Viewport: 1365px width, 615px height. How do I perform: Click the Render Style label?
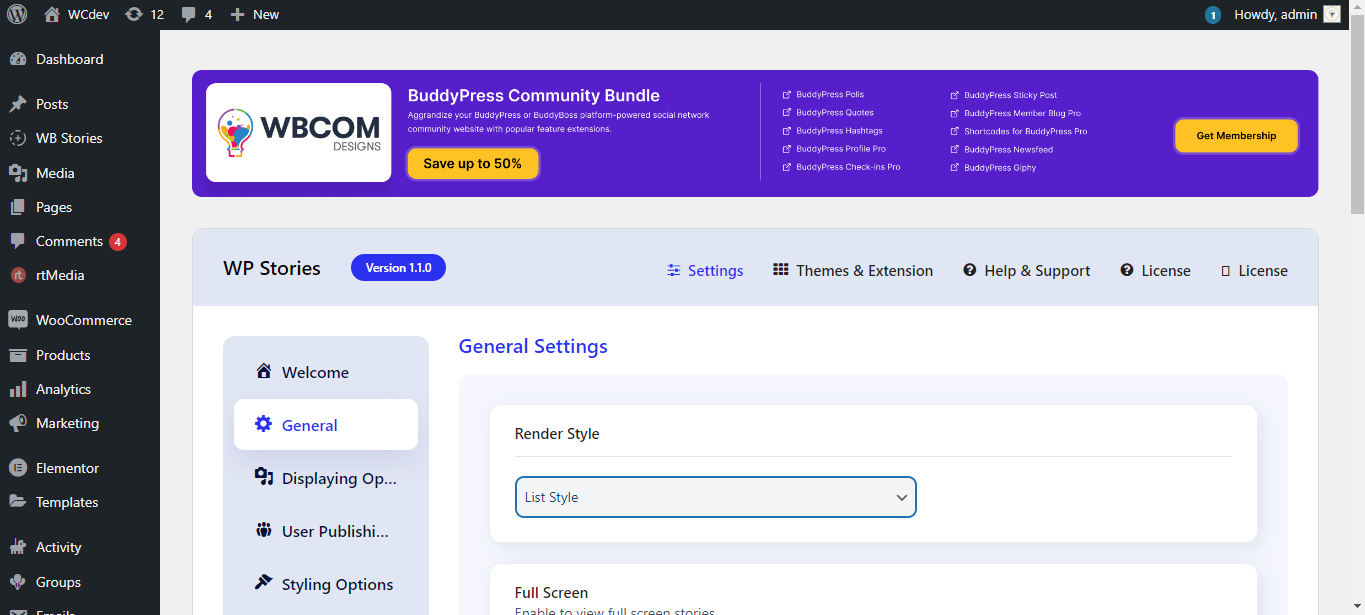tap(557, 434)
